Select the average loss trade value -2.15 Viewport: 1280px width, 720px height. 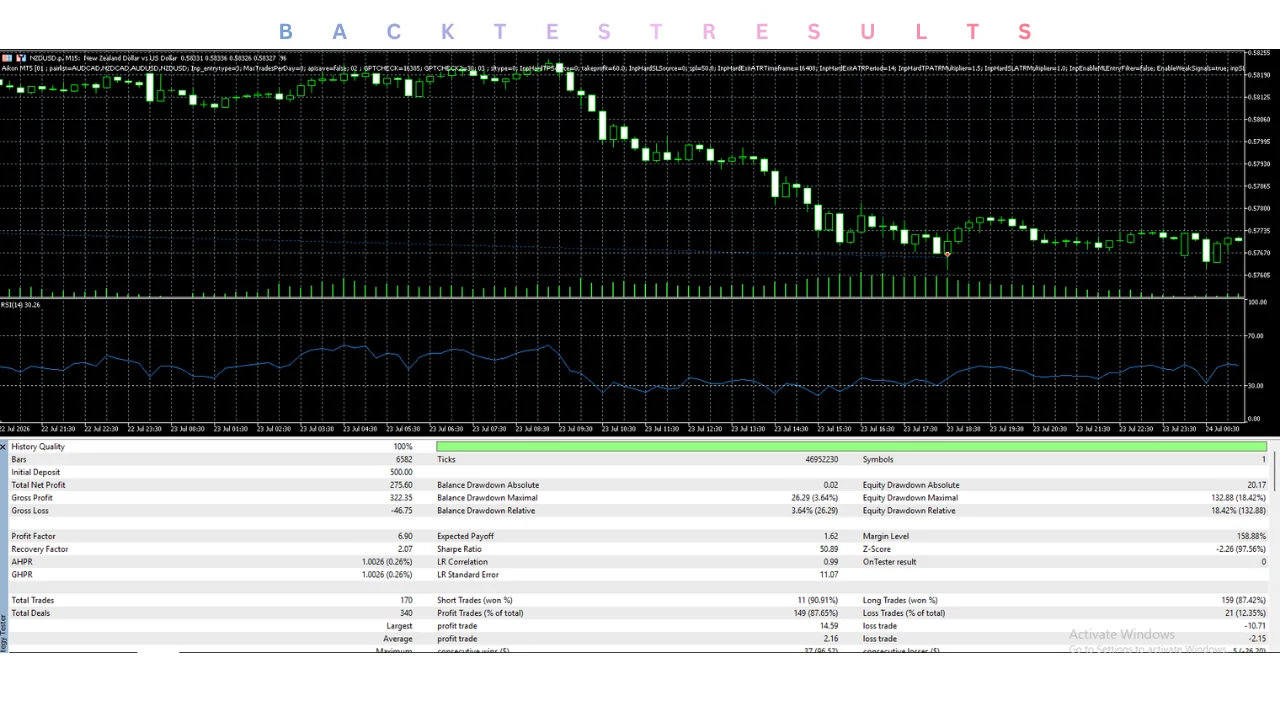(1257, 639)
